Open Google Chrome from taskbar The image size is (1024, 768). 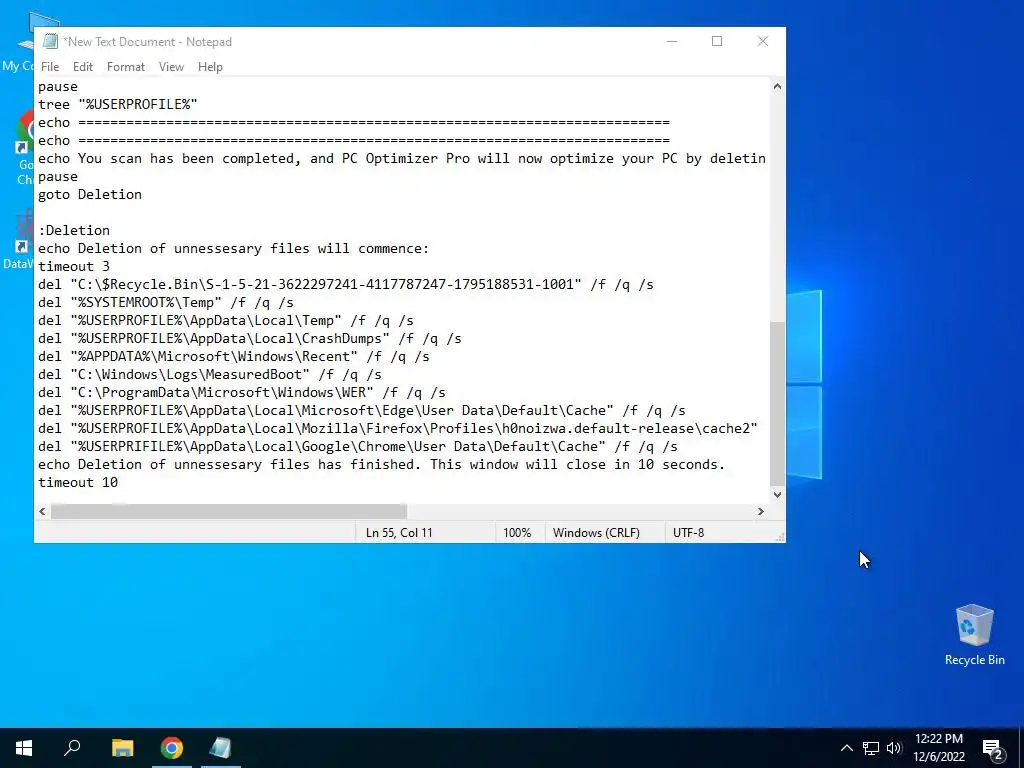click(172, 748)
